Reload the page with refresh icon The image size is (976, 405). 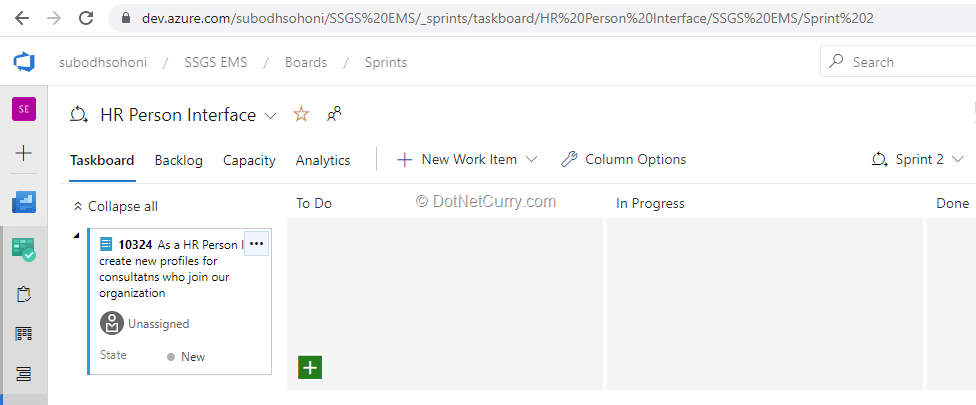(x=87, y=18)
